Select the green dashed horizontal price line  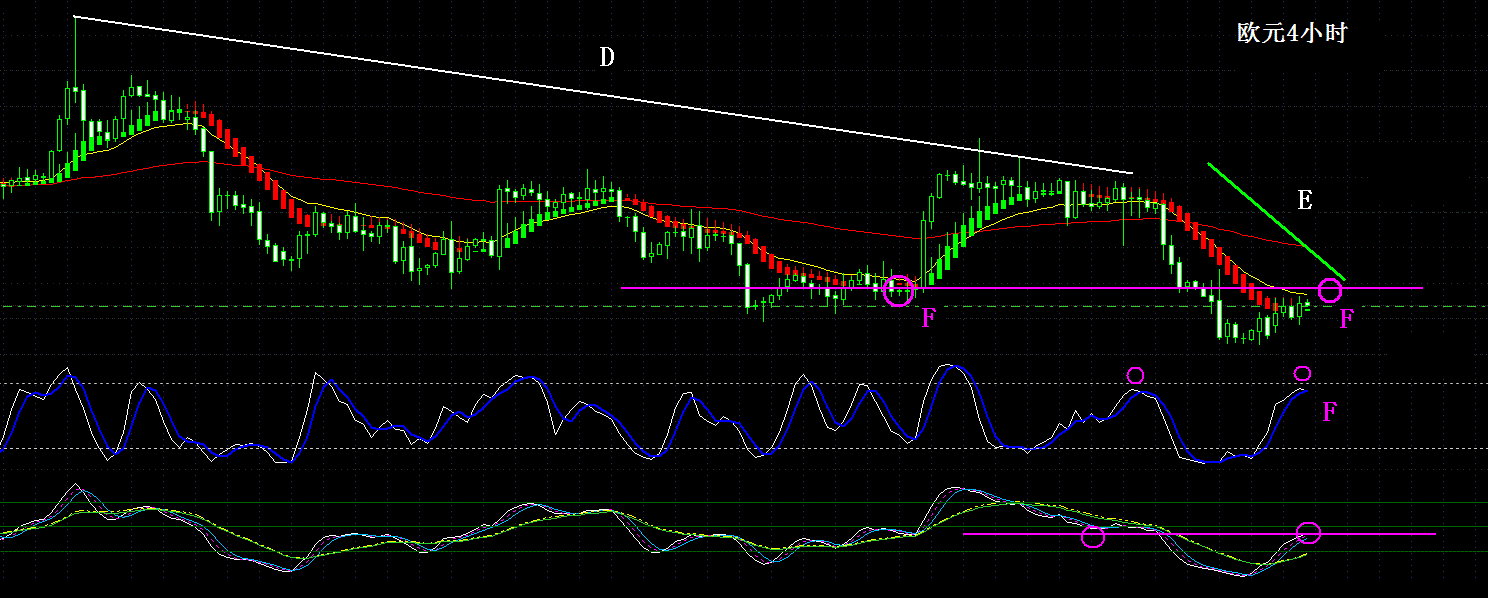(x=744, y=306)
